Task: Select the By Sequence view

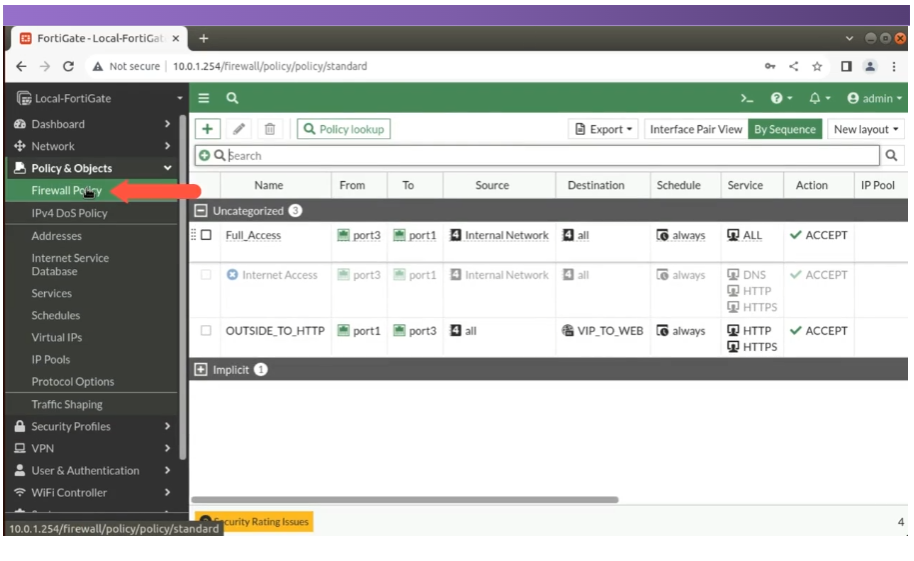Action: tap(785, 129)
